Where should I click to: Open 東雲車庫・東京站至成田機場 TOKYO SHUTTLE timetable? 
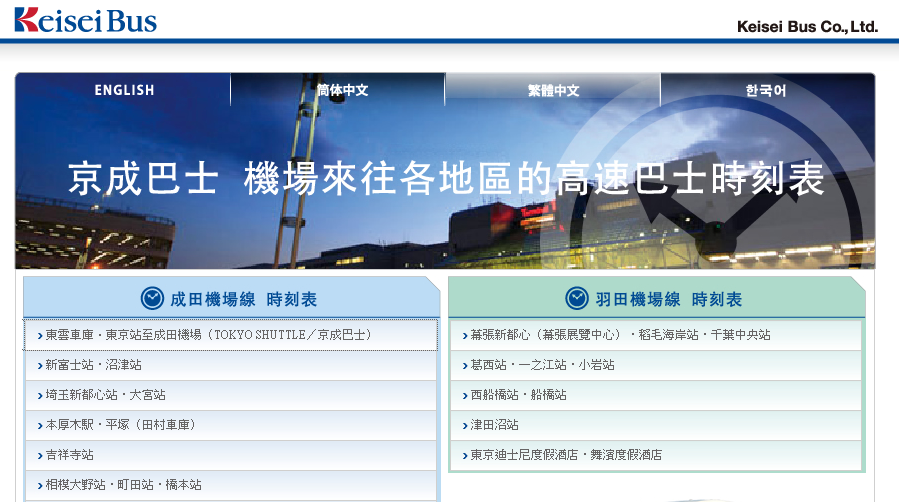pyautogui.click(x=230, y=335)
